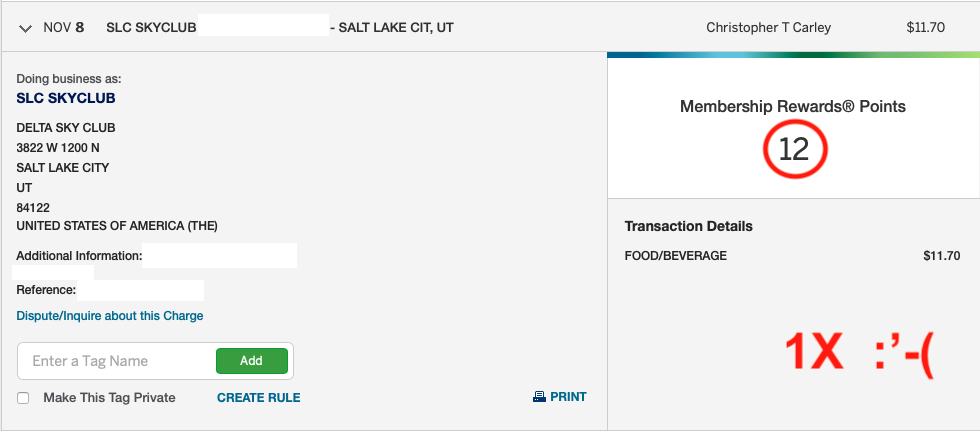Click the circled 12 rewards points value
This screenshot has width=980, height=431.
click(794, 151)
